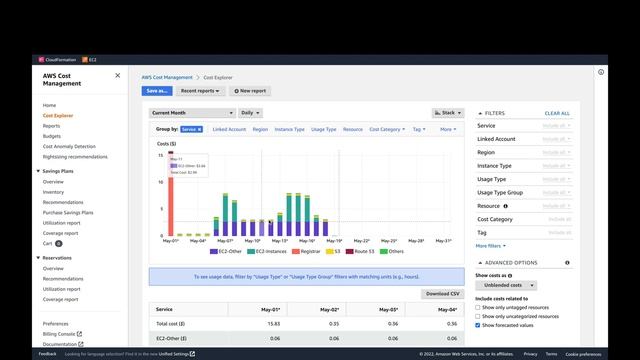The height and width of the screenshot is (360, 640).
Task: Group by Linked Account
Action: (x=229, y=129)
